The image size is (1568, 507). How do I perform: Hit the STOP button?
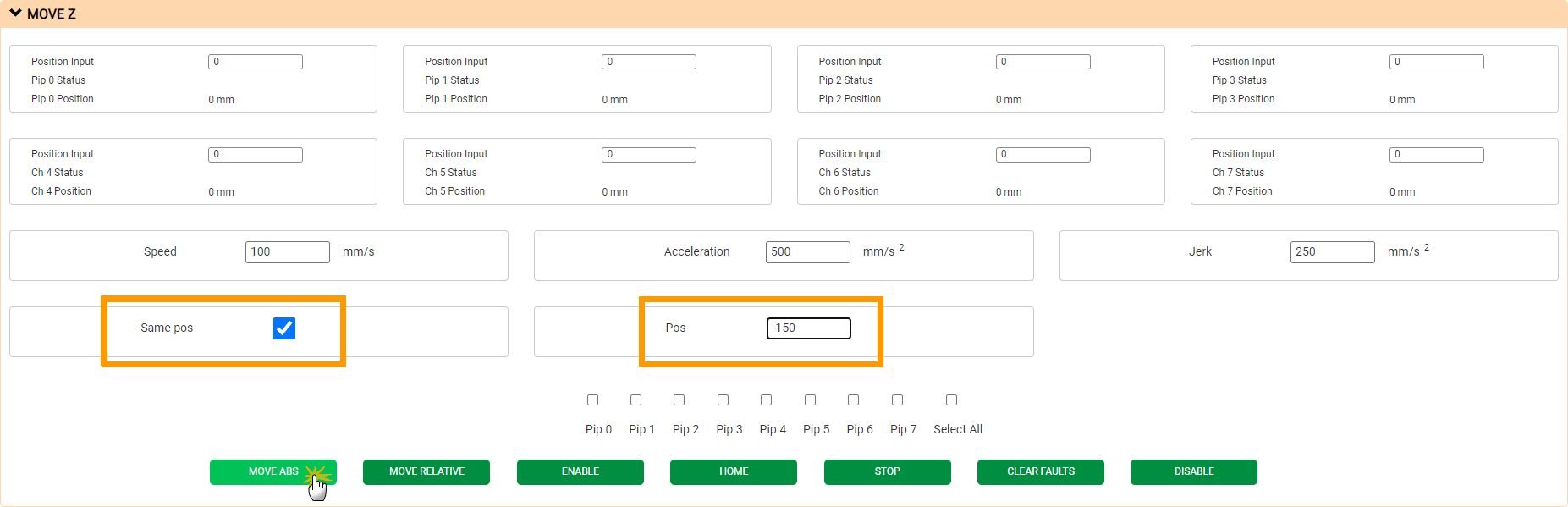[887, 471]
